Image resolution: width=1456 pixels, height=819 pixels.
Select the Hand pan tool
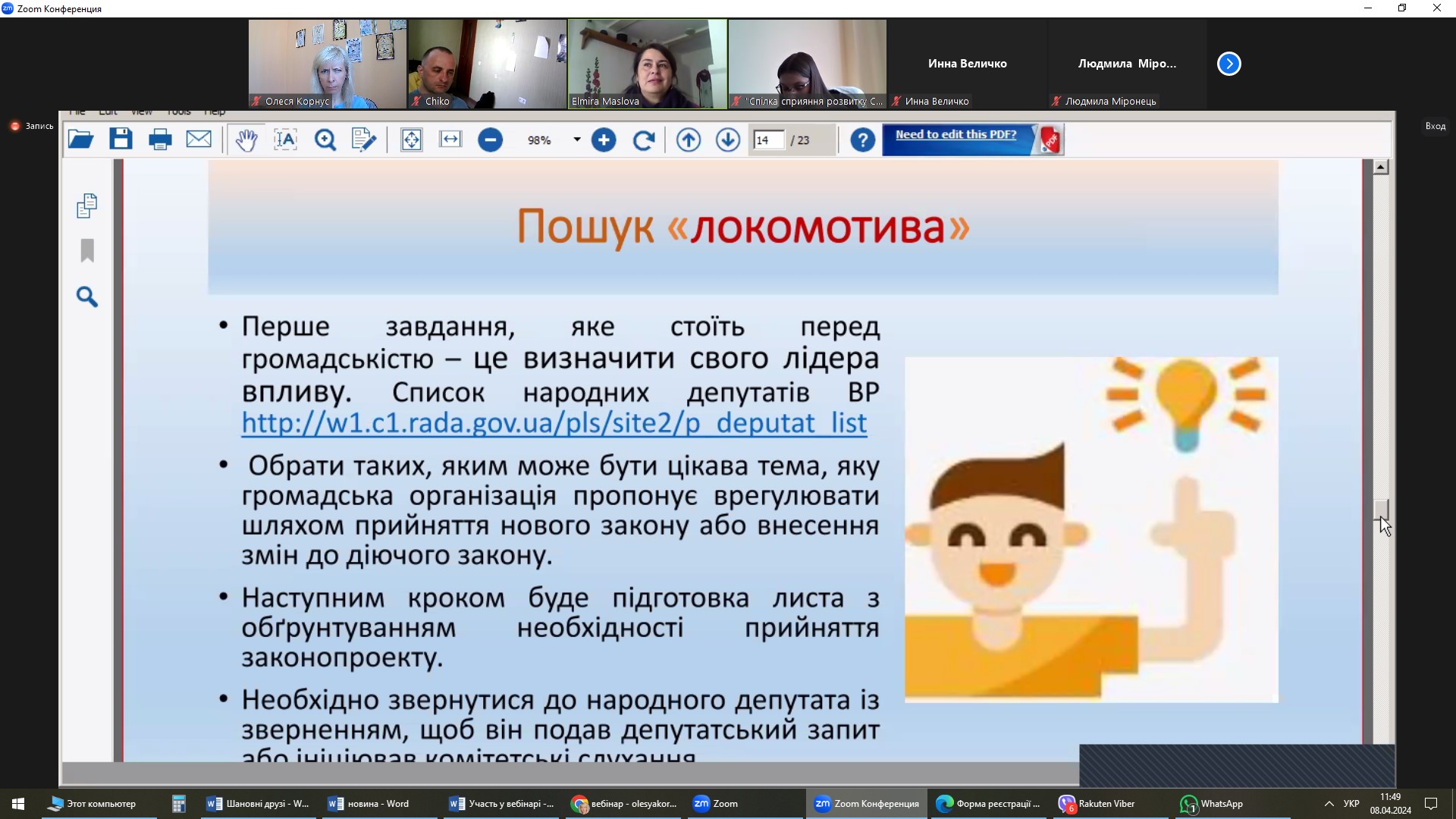[x=246, y=140]
